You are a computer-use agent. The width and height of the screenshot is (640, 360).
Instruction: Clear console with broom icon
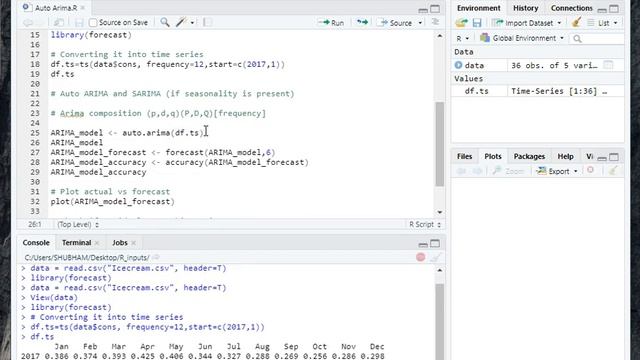[x=436, y=257]
